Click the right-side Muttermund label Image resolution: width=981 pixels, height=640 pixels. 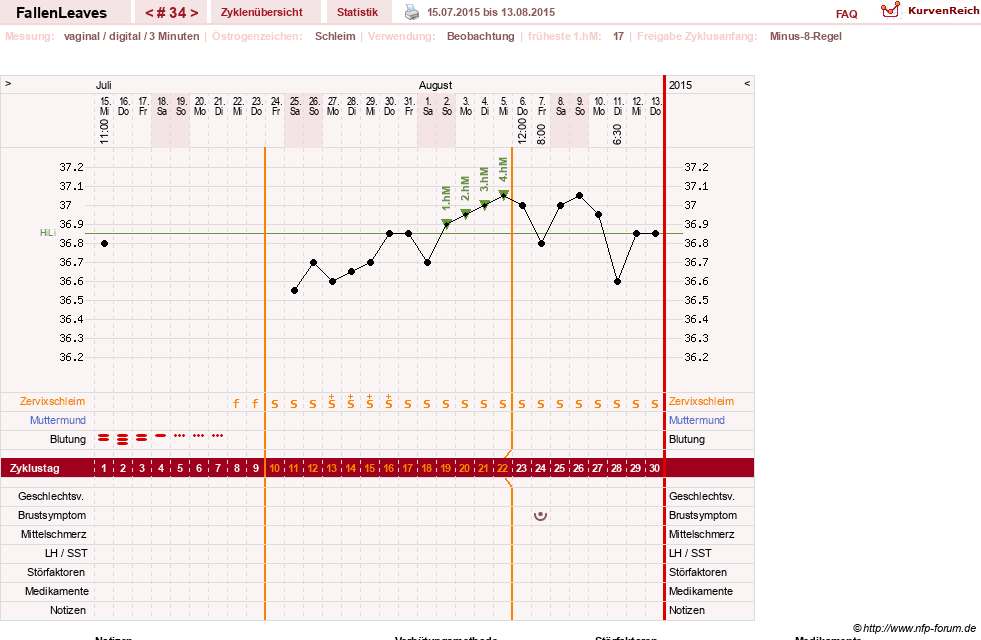[697, 420]
